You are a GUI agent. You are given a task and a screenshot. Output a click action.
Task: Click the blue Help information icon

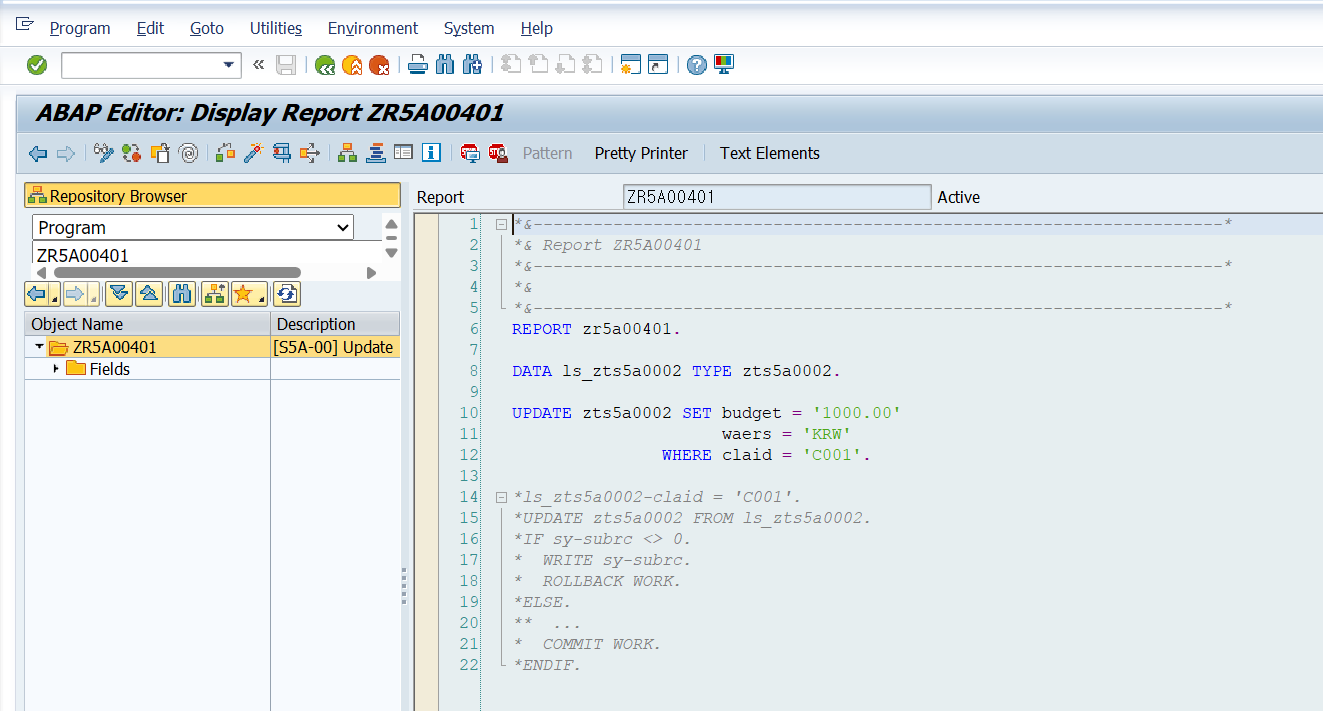[431, 153]
